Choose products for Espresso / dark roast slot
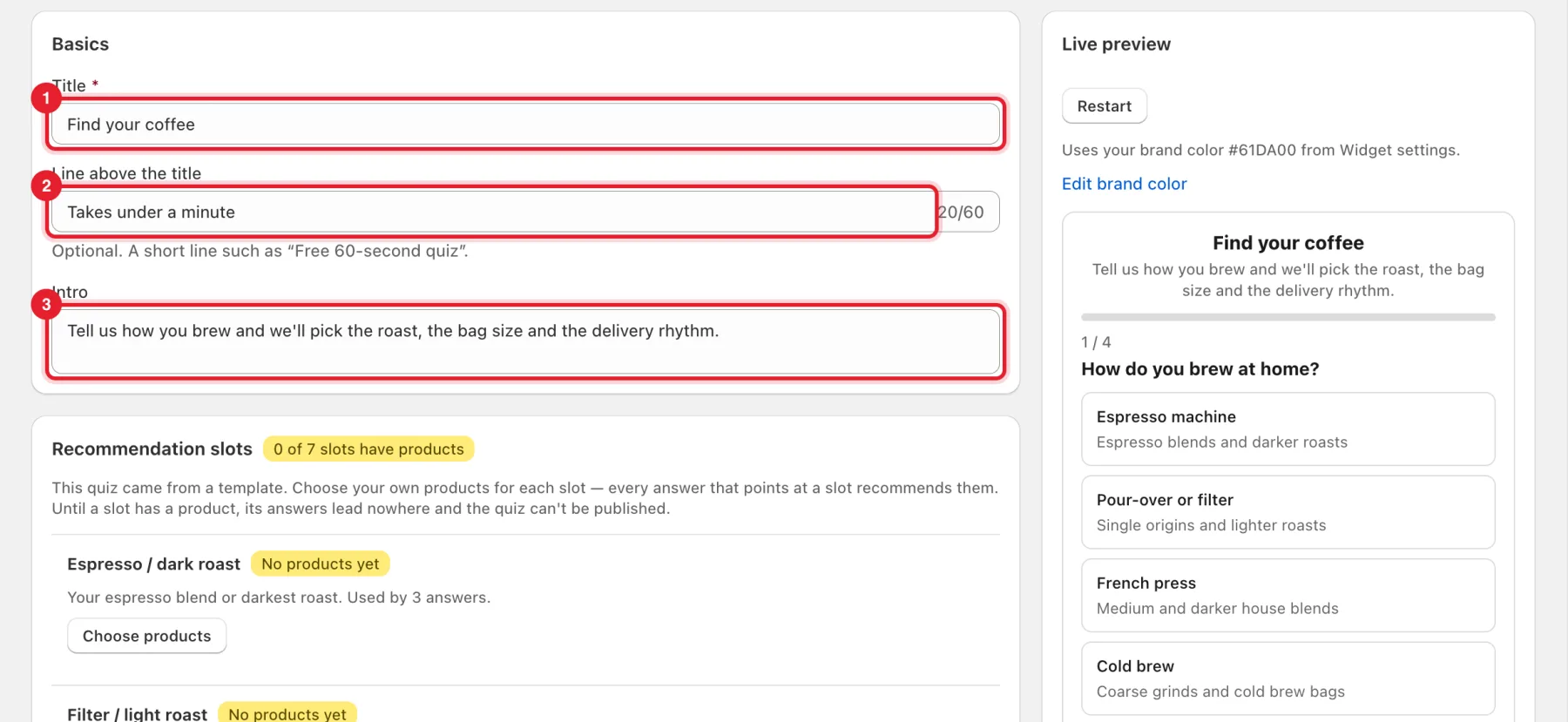Image resolution: width=1568 pixels, height=722 pixels. coord(146,636)
